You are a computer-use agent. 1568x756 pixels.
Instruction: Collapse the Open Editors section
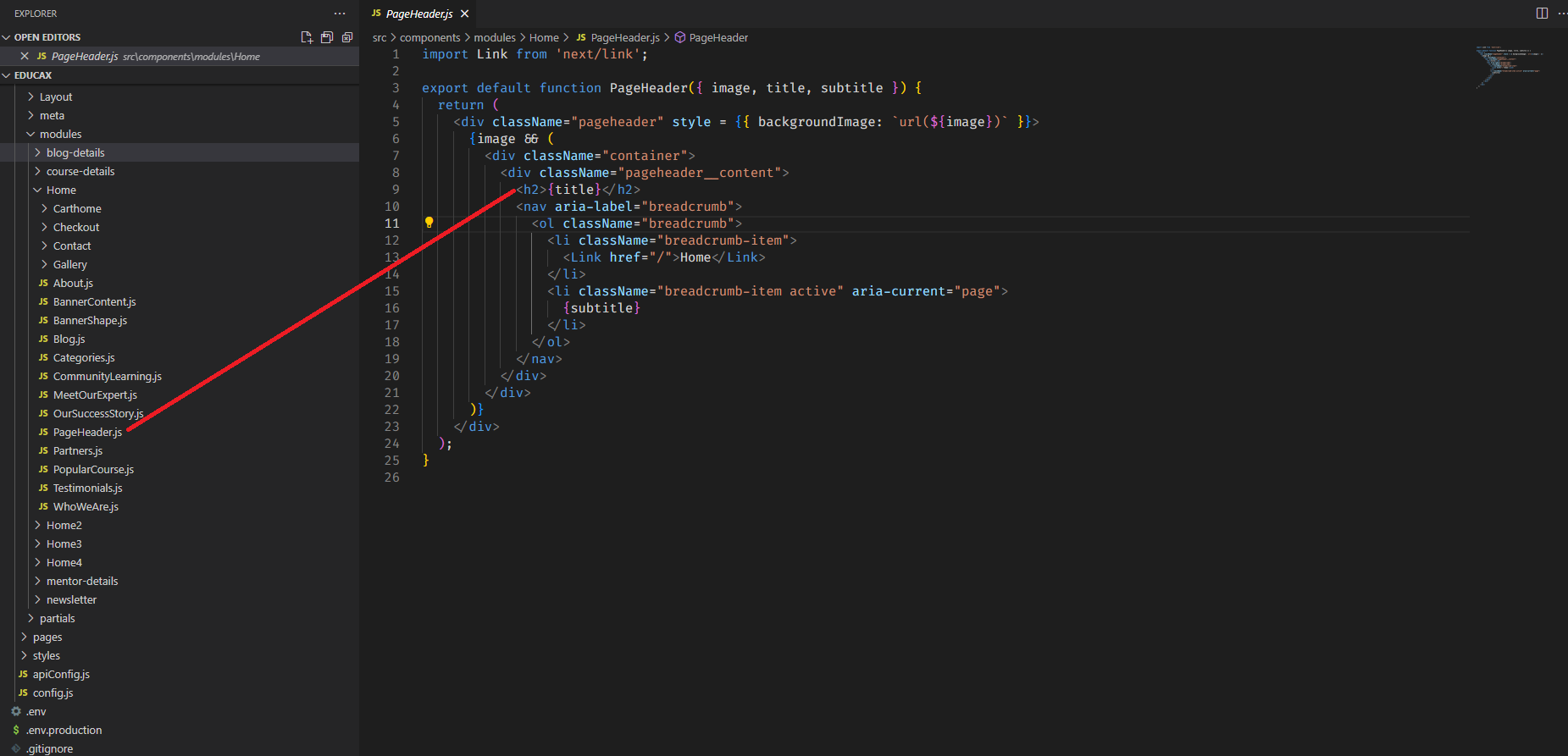pyautogui.click(x=47, y=37)
